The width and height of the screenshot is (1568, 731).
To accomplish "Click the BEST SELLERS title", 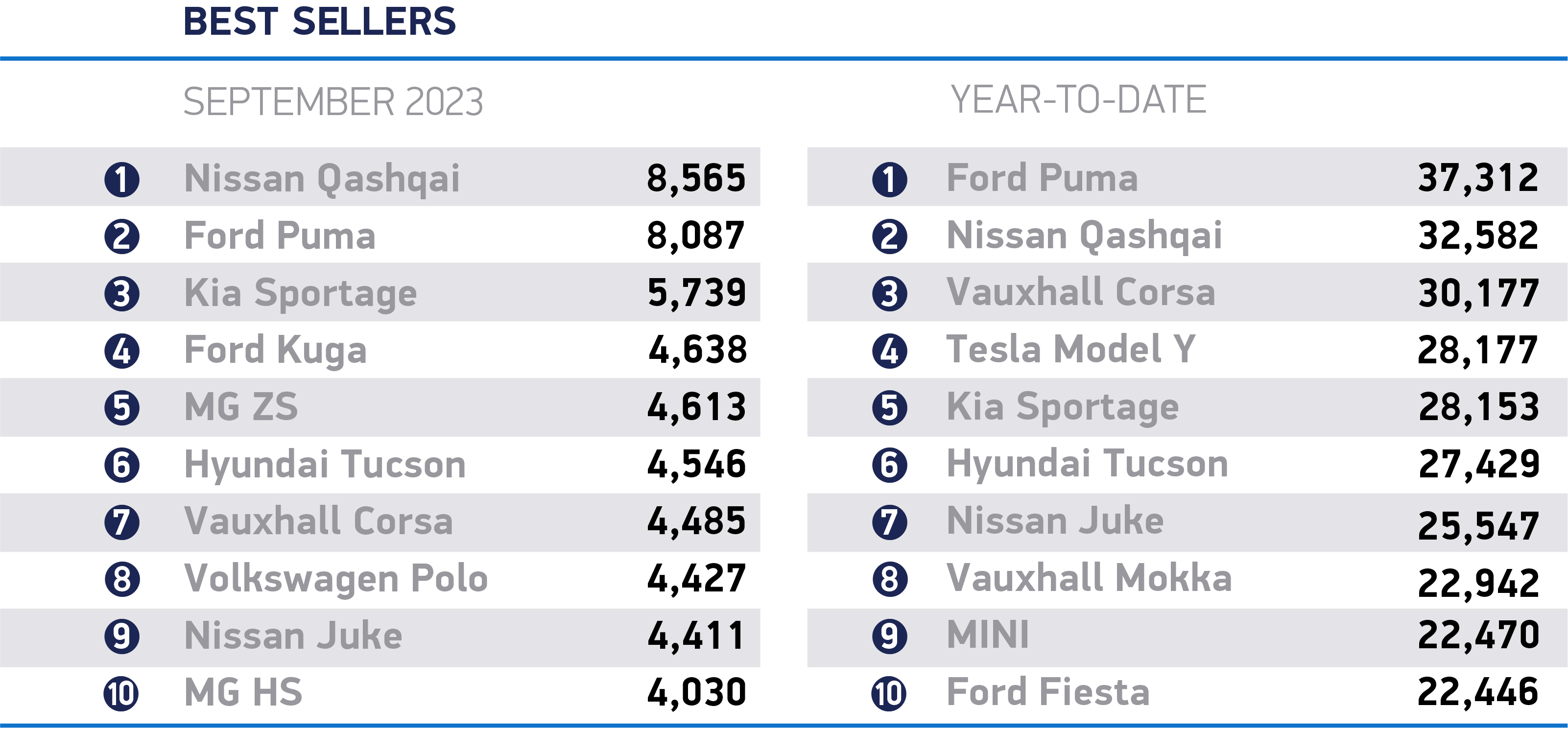I will click(x=320, y=22).
